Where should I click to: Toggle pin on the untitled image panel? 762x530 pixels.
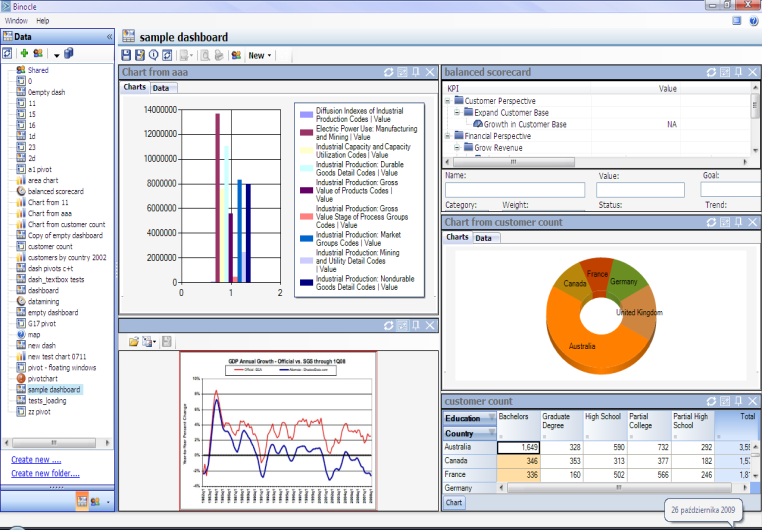click(x=416, y=325)
